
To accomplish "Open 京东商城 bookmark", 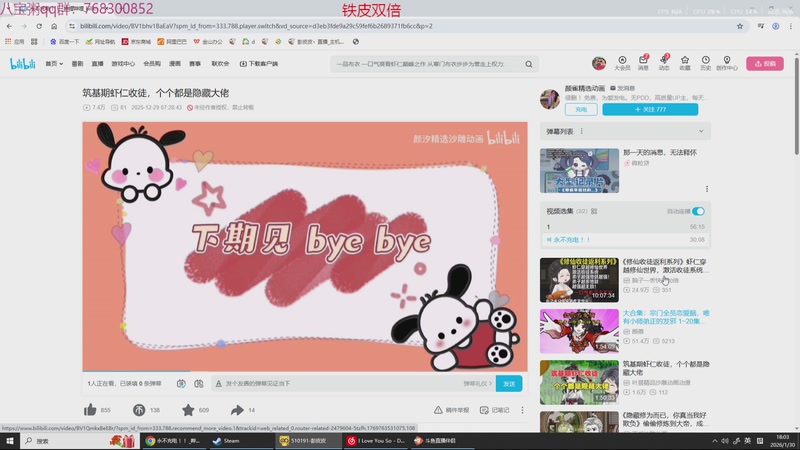I will (x=136, y=42).
